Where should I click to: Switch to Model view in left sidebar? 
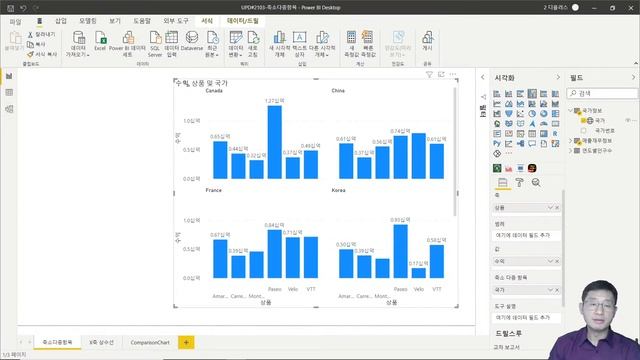pyautogui.click(x=9, y=109)
